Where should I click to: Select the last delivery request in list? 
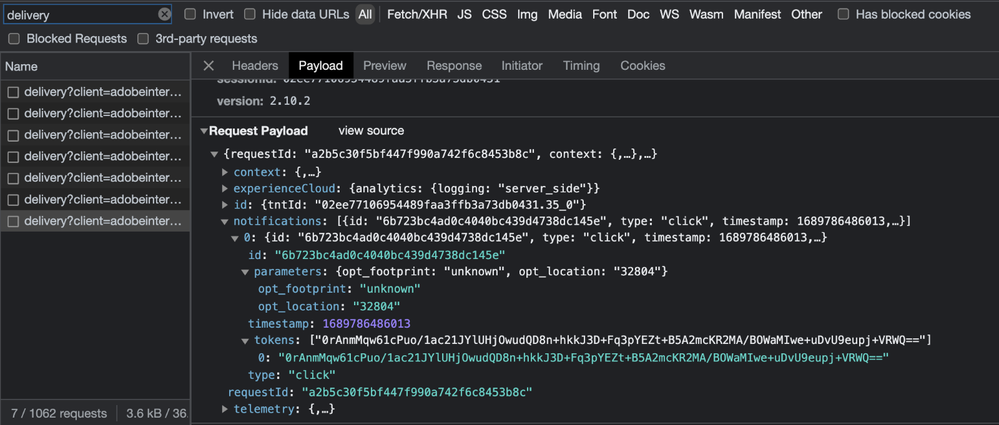pyautogui.click(x=102, y=221)
